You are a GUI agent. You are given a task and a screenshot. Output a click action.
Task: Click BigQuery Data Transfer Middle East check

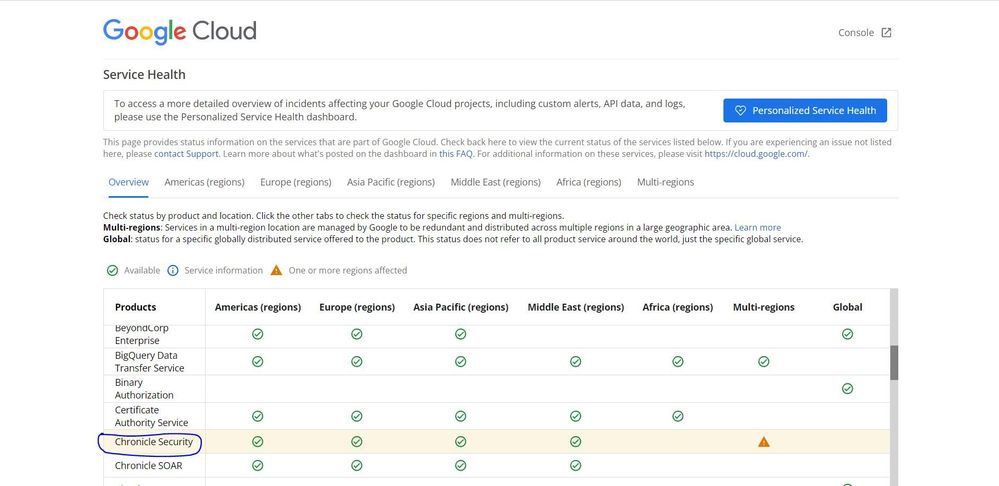point(575,361)
